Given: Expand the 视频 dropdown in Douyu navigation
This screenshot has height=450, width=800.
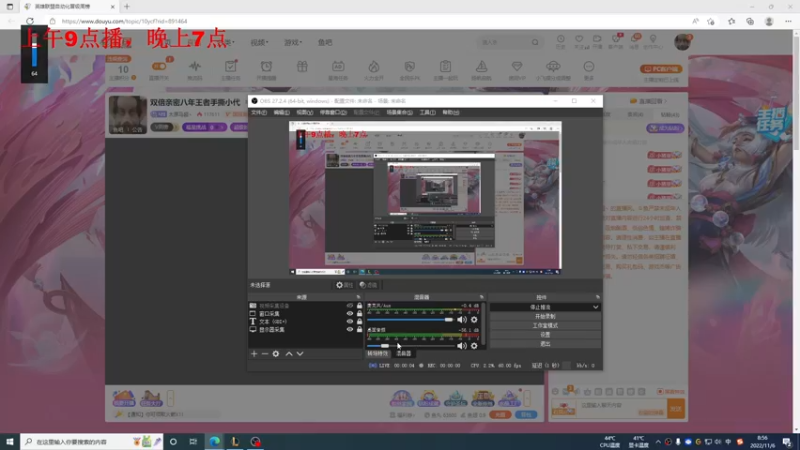Looking at the screenshot, I should click(x=259, y=42).
